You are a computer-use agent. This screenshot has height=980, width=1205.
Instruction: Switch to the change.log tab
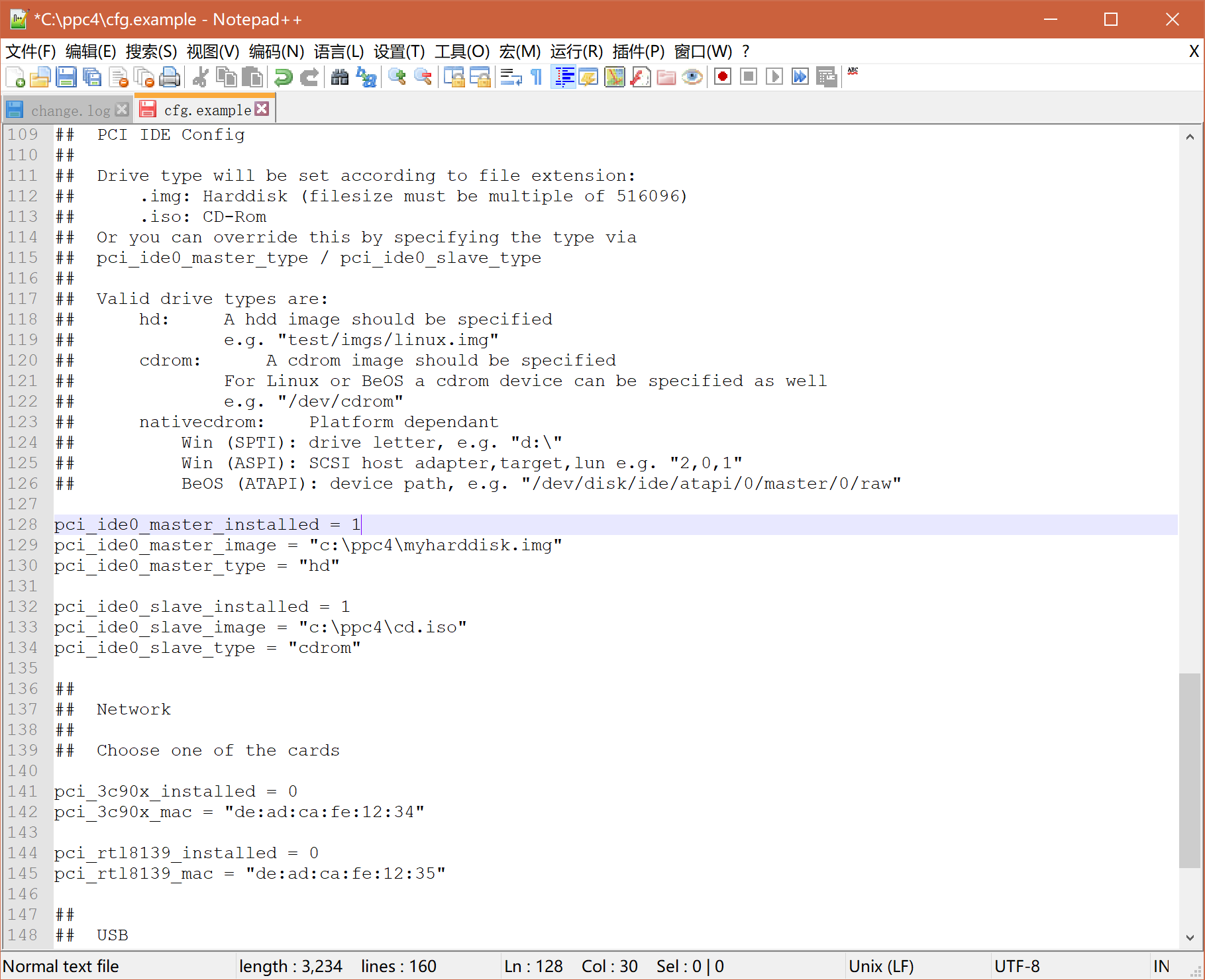click(70, 111)
